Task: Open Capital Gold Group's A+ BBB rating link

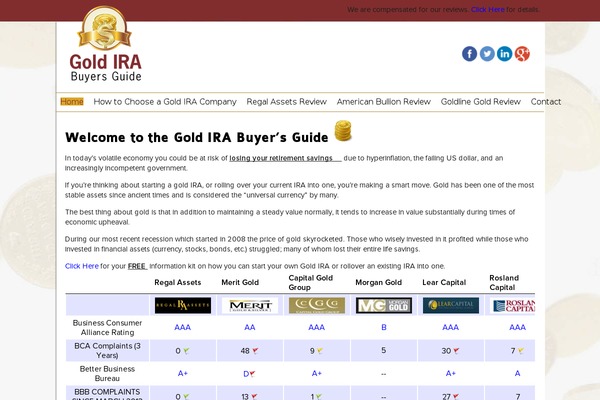Action: coord(316,373)
